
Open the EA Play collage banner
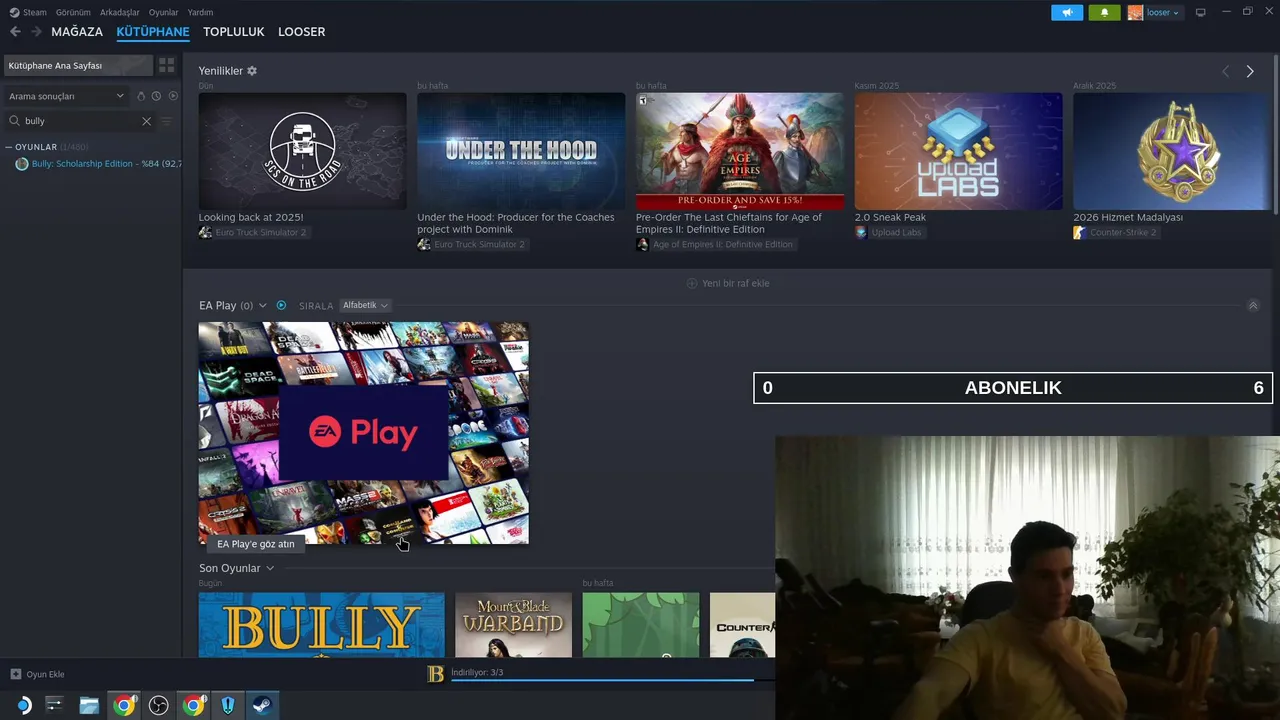[363, 433]
